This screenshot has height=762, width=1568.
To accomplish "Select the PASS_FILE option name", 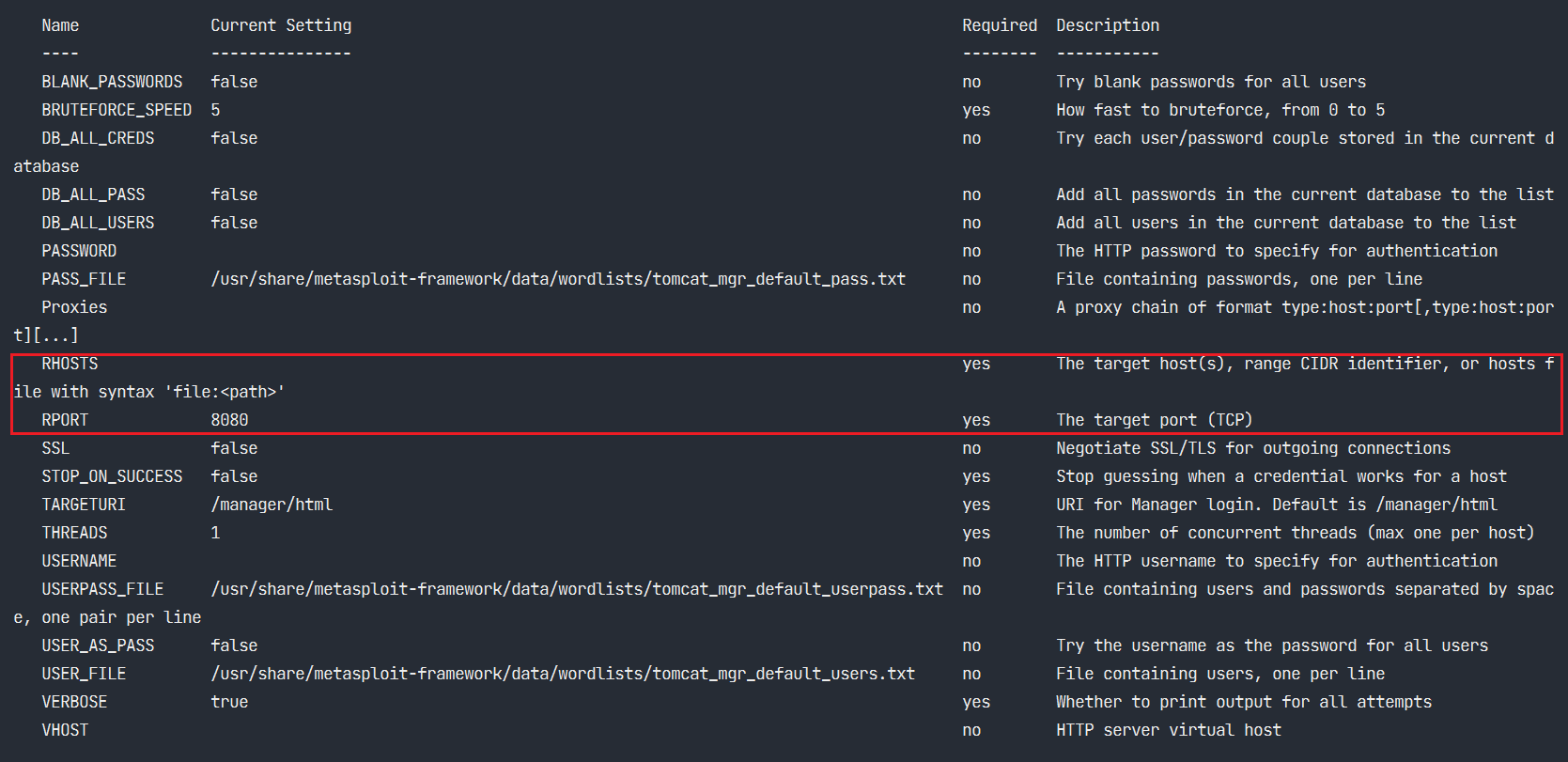I will [84, 279].
